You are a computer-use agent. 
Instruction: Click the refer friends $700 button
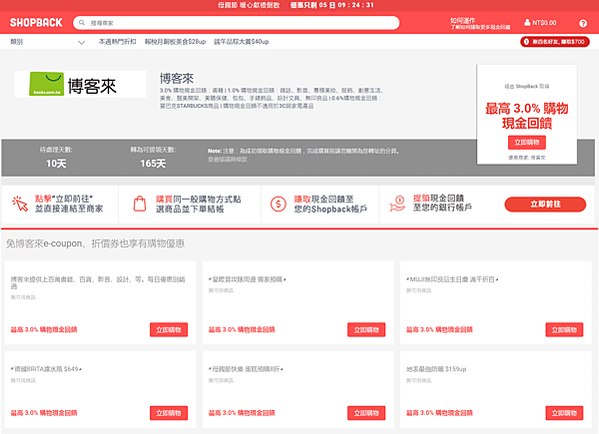click(x=554, y=42)
